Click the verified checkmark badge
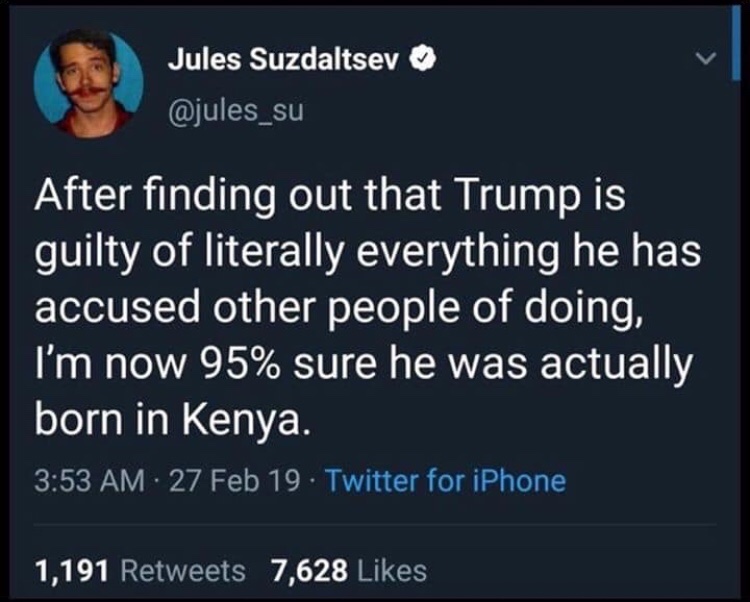The width and height of the screenshot is (750, 602). point(422,60)
